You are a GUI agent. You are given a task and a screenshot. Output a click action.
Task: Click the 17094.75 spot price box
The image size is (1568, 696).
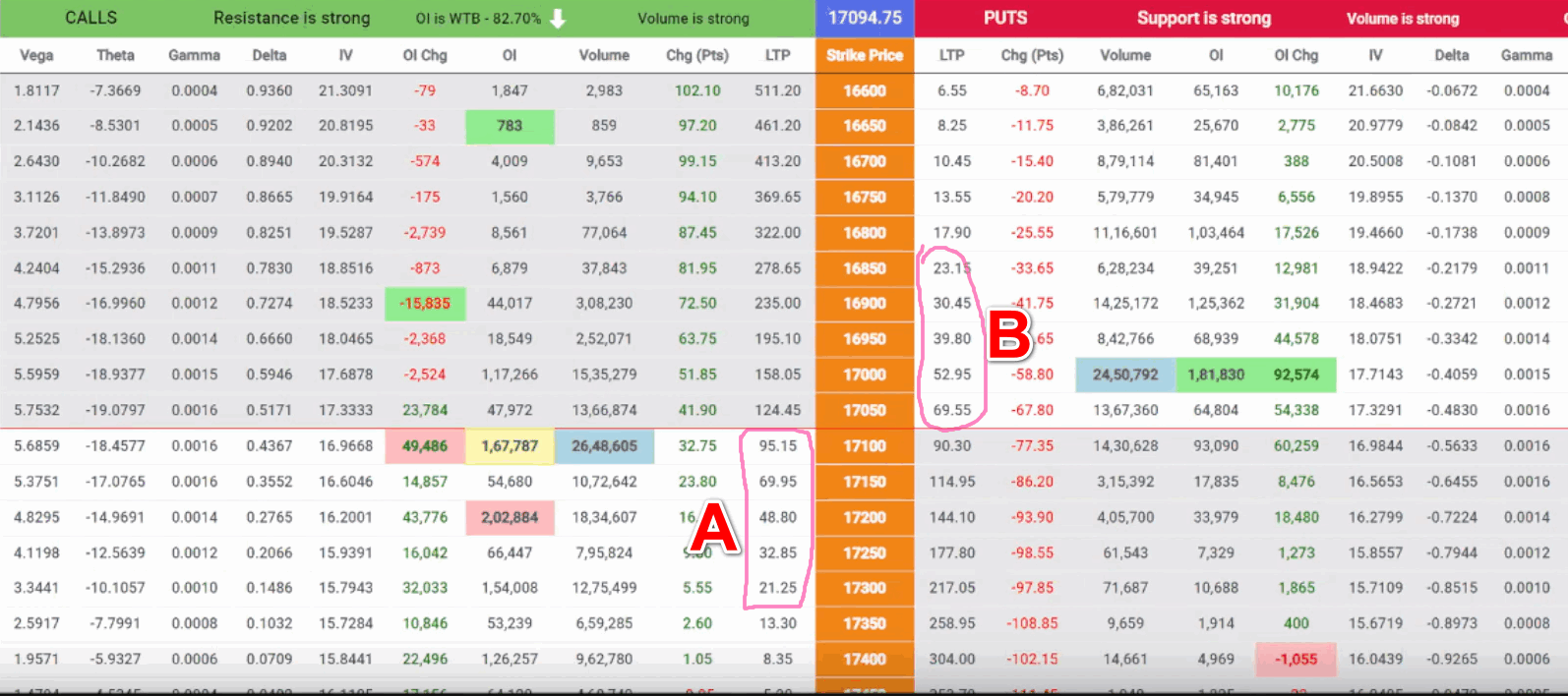865,18
